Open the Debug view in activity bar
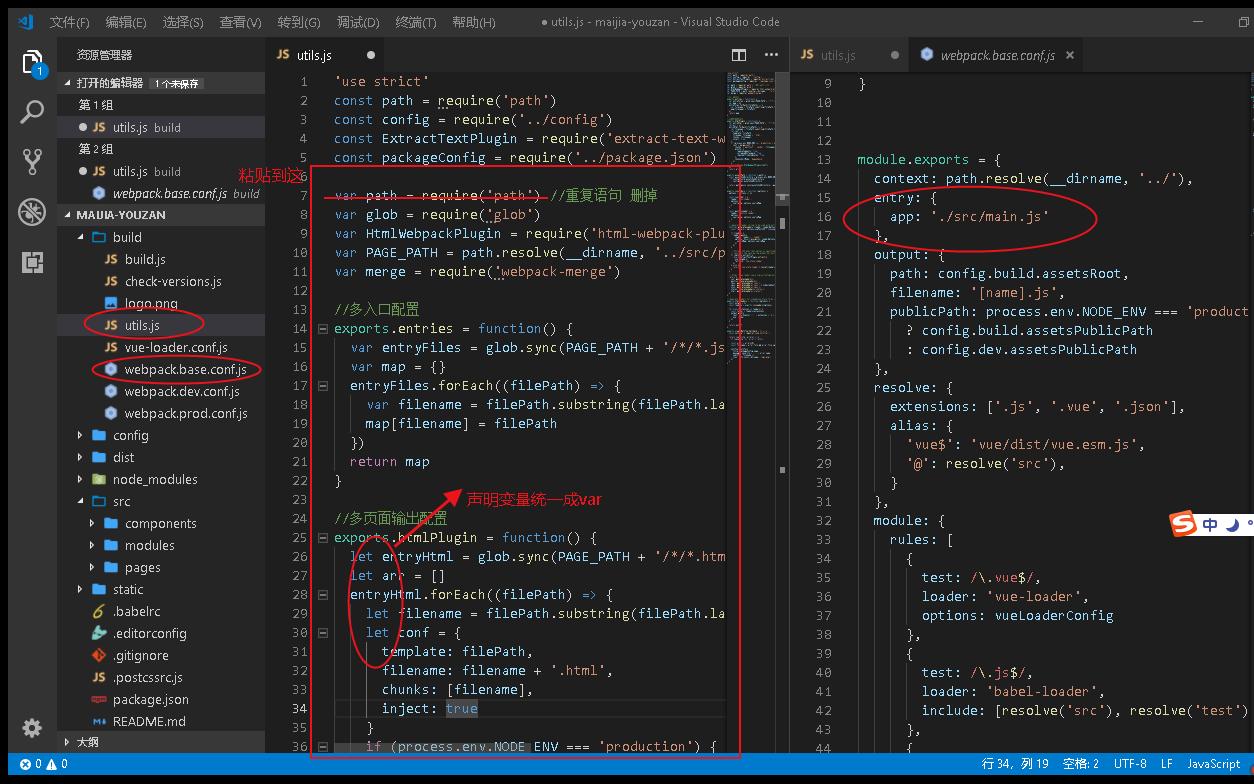This screenshot has width=1254, height=784. pyautogui.click(x=32, y=211)
